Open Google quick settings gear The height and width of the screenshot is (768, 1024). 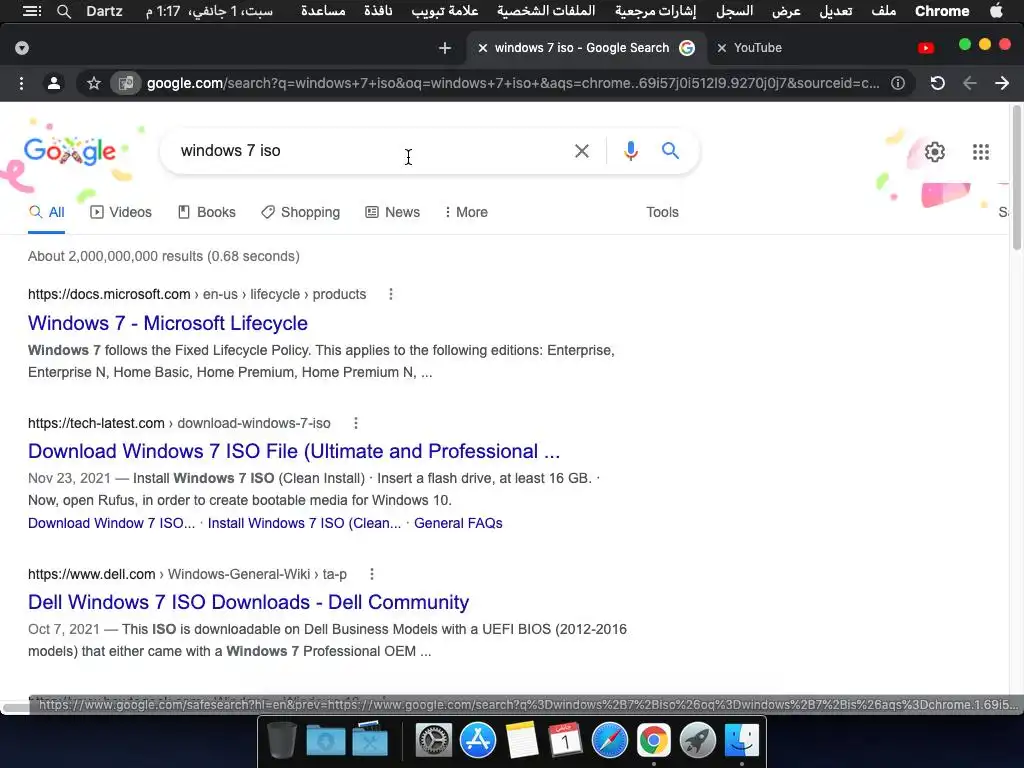(935, 152)
